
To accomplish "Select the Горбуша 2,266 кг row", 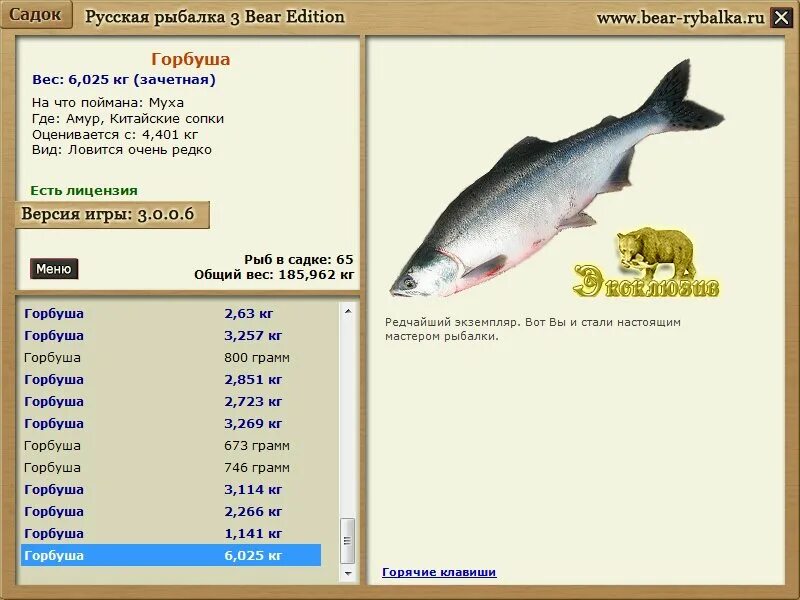I will pos(171,511).
